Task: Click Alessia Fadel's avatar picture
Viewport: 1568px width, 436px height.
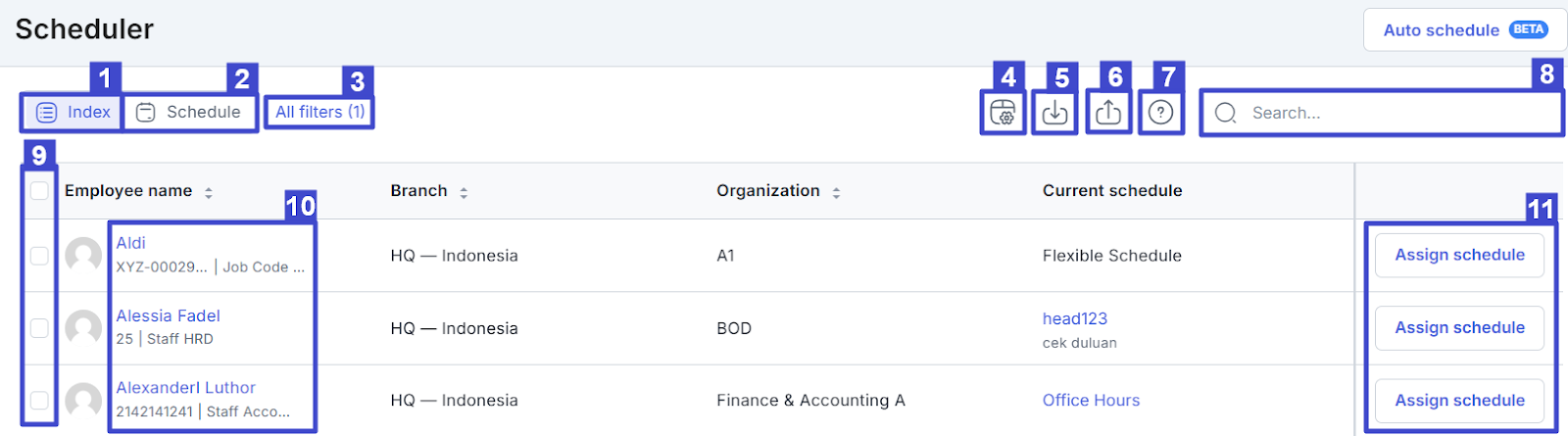Action: [x=83, y=328]
